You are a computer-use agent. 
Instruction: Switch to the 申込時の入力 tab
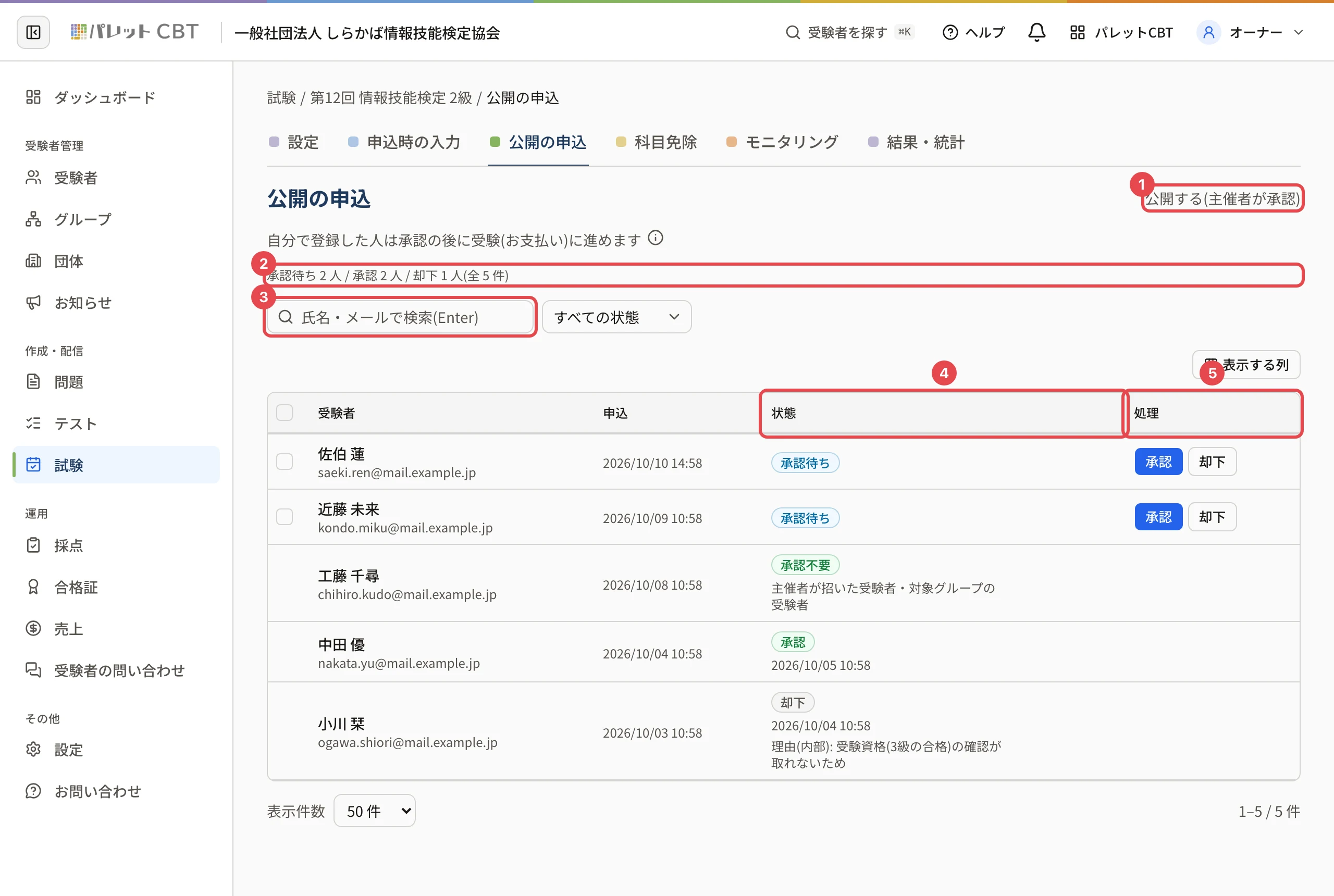[404, 142]
